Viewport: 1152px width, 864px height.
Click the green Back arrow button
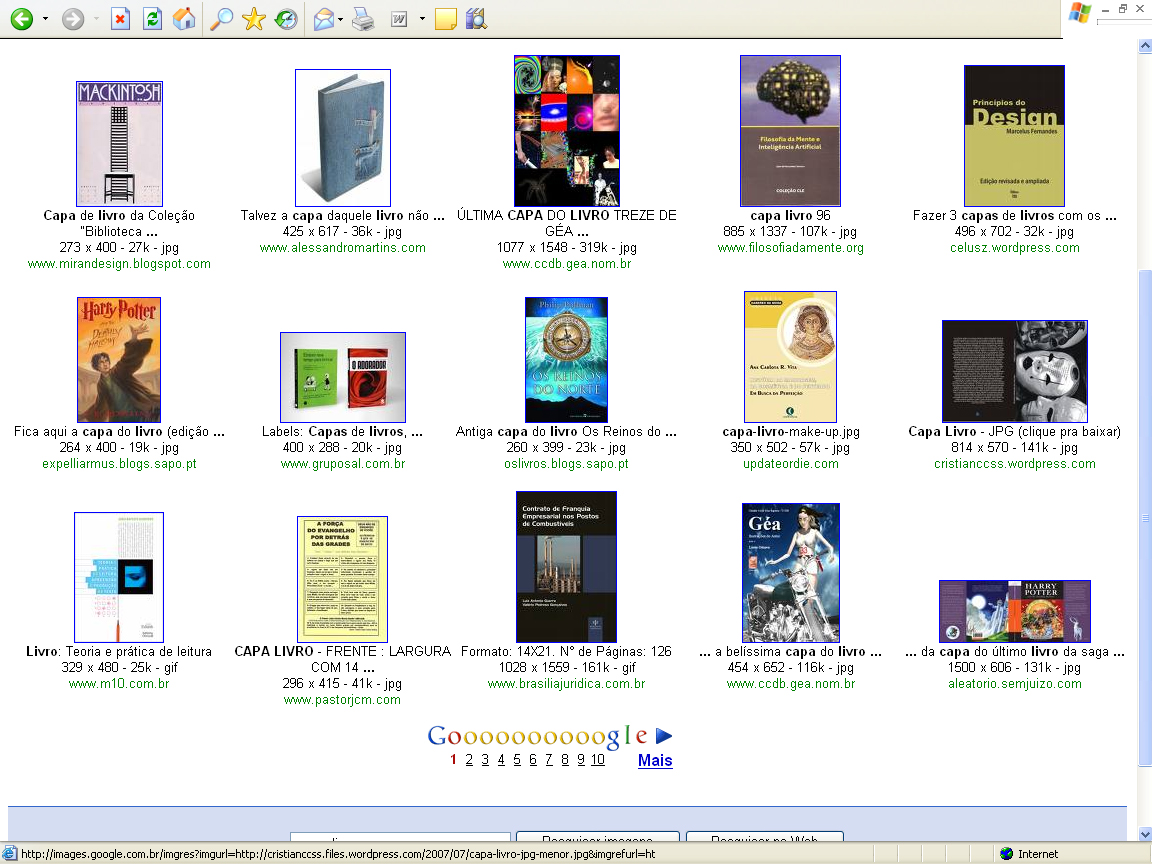coord(21,19)
